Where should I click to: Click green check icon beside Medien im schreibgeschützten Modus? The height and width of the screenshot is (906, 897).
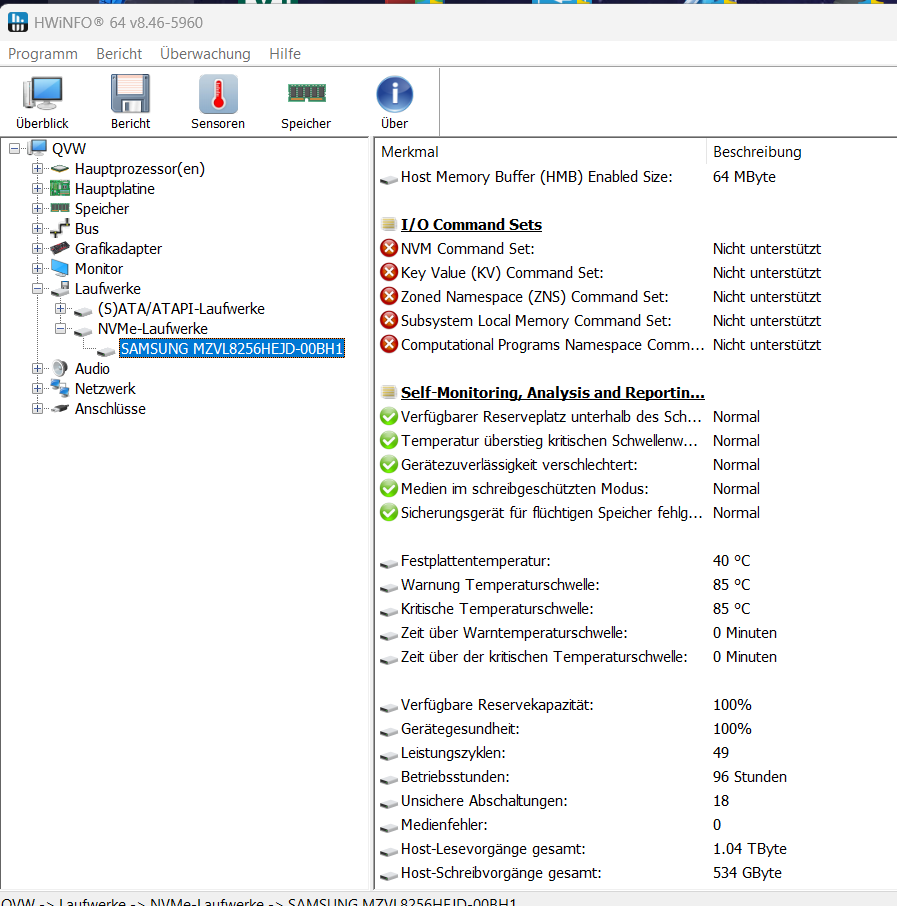tap(389, 488)
